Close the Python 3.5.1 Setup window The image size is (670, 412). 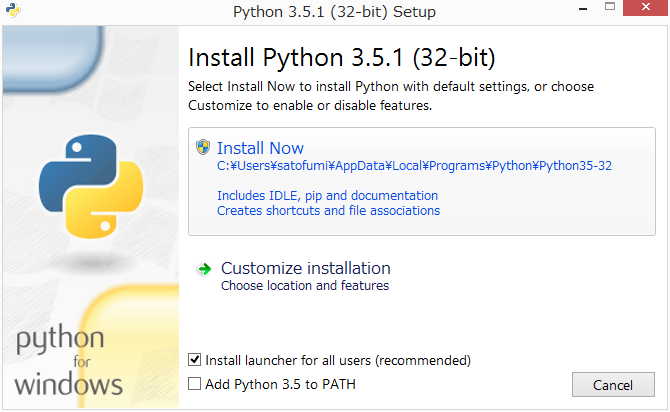tap(646, 8)
